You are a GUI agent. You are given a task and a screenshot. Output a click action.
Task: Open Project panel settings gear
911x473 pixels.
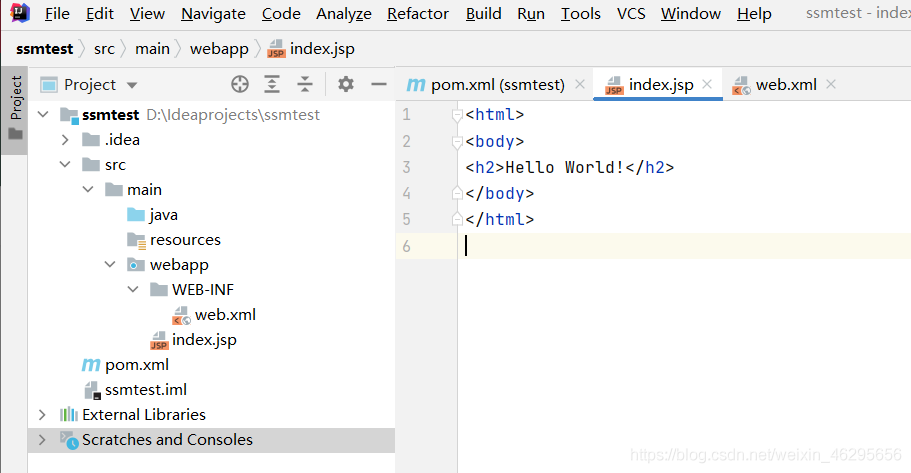pyautogui.click(x=346, y=85)
